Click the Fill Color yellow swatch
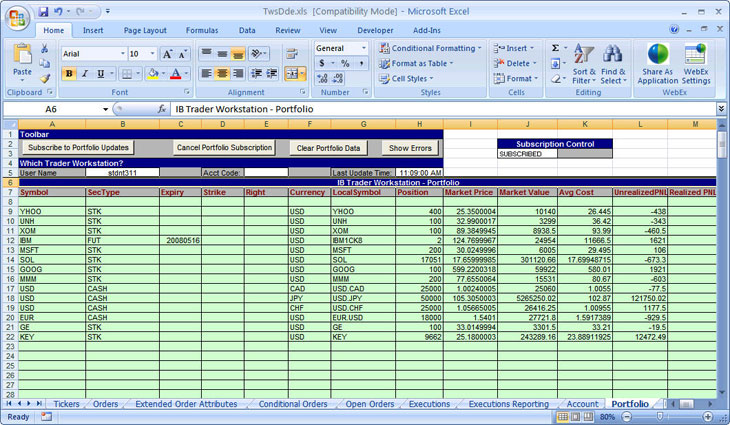The width and height of the screenshot is (730, 425). point(153,74)
